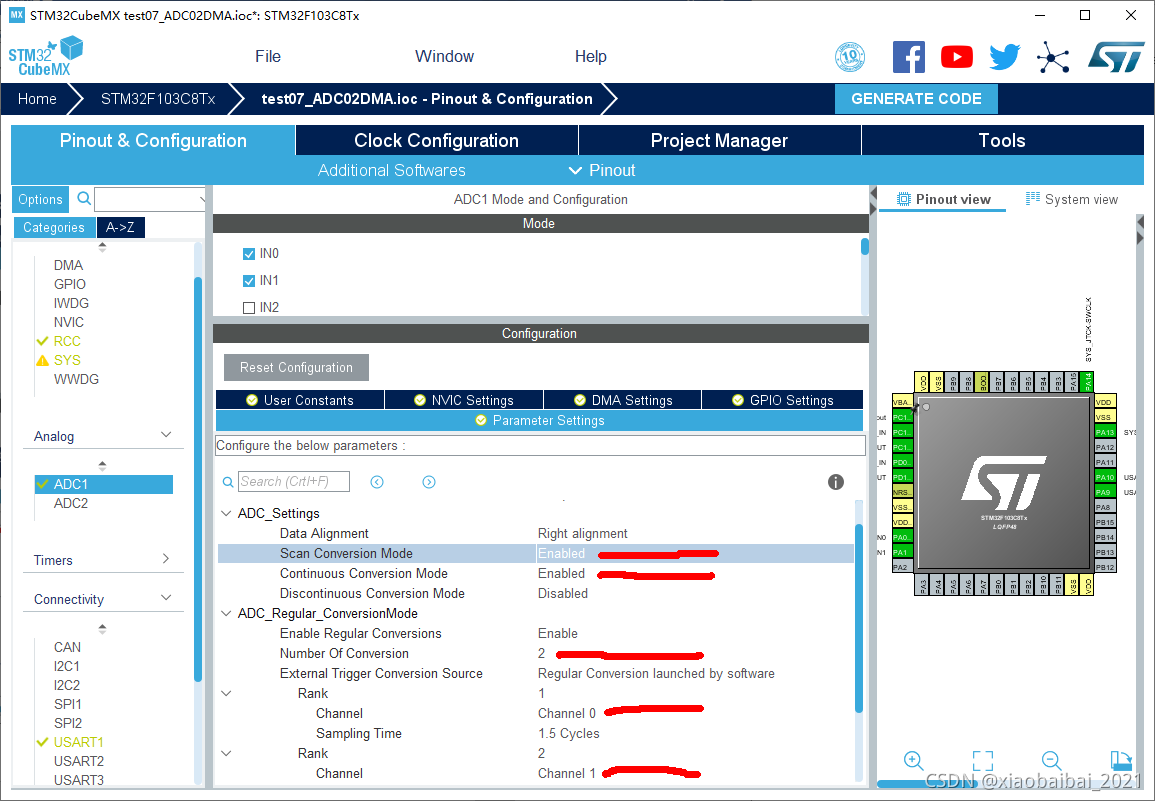Screen dimensions: 1155x801
Task: Click the PA12 pin on the chip
Action: tap(1105, 447)
